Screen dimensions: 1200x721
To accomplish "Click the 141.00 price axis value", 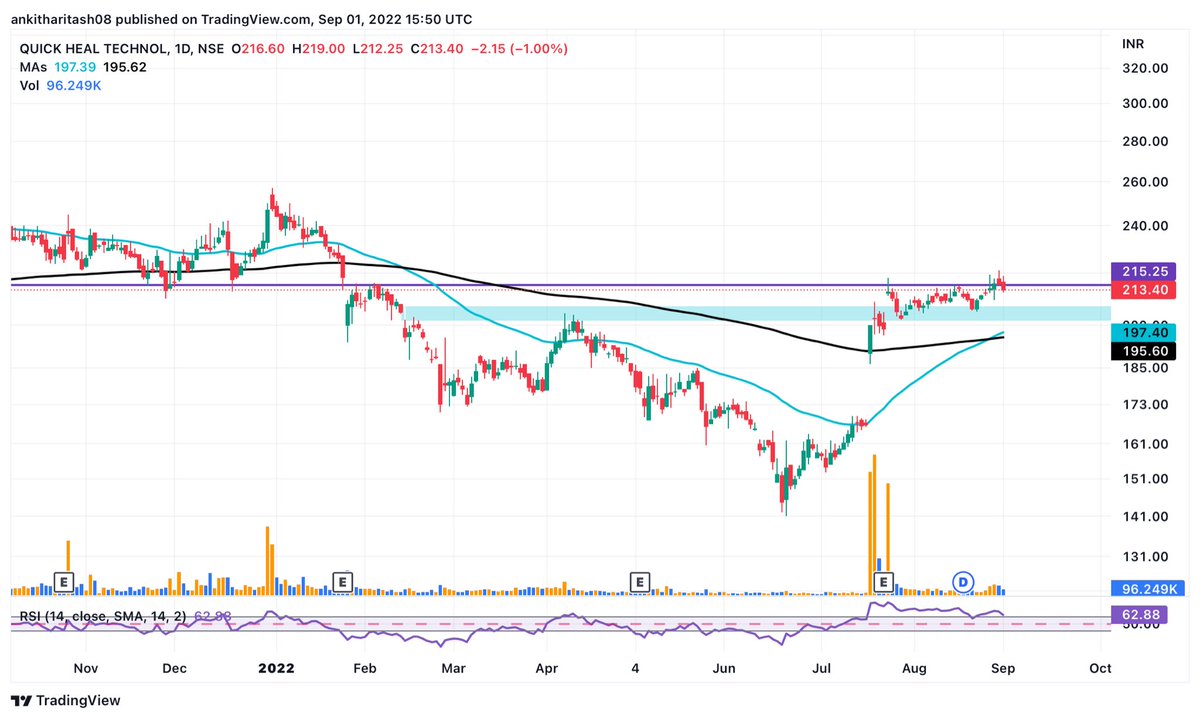I will click(1146, 517).
